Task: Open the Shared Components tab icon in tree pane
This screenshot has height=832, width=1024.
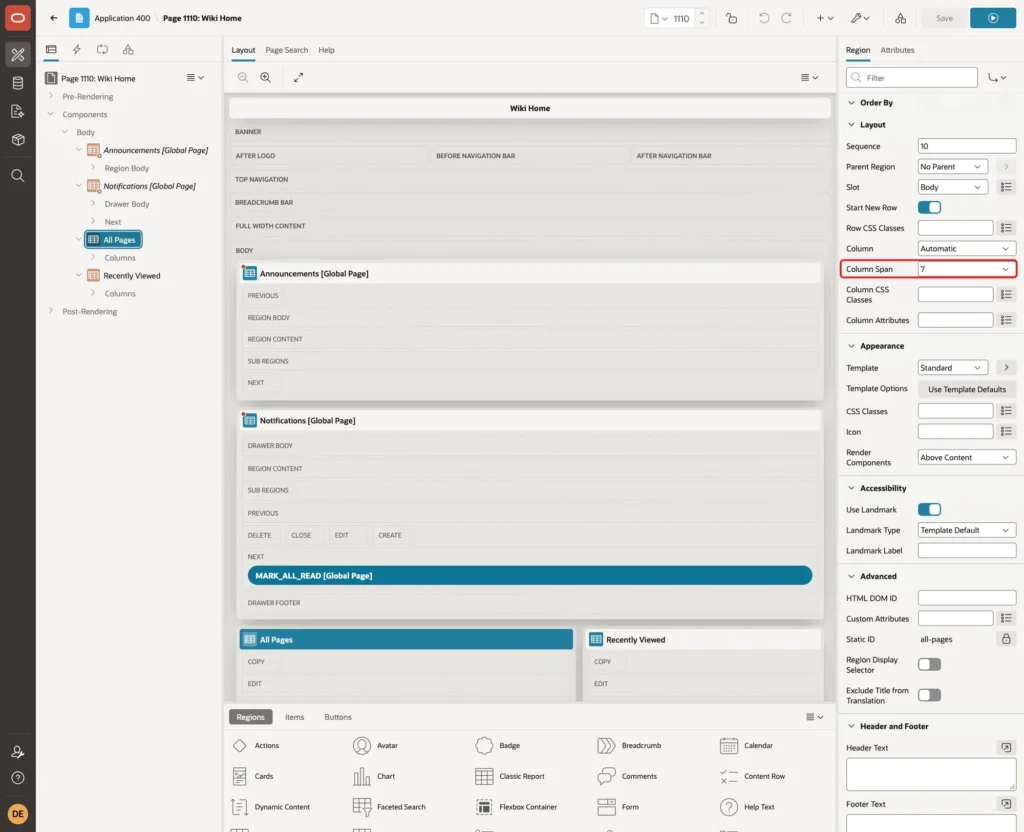Action: click(x=128, y=50)
